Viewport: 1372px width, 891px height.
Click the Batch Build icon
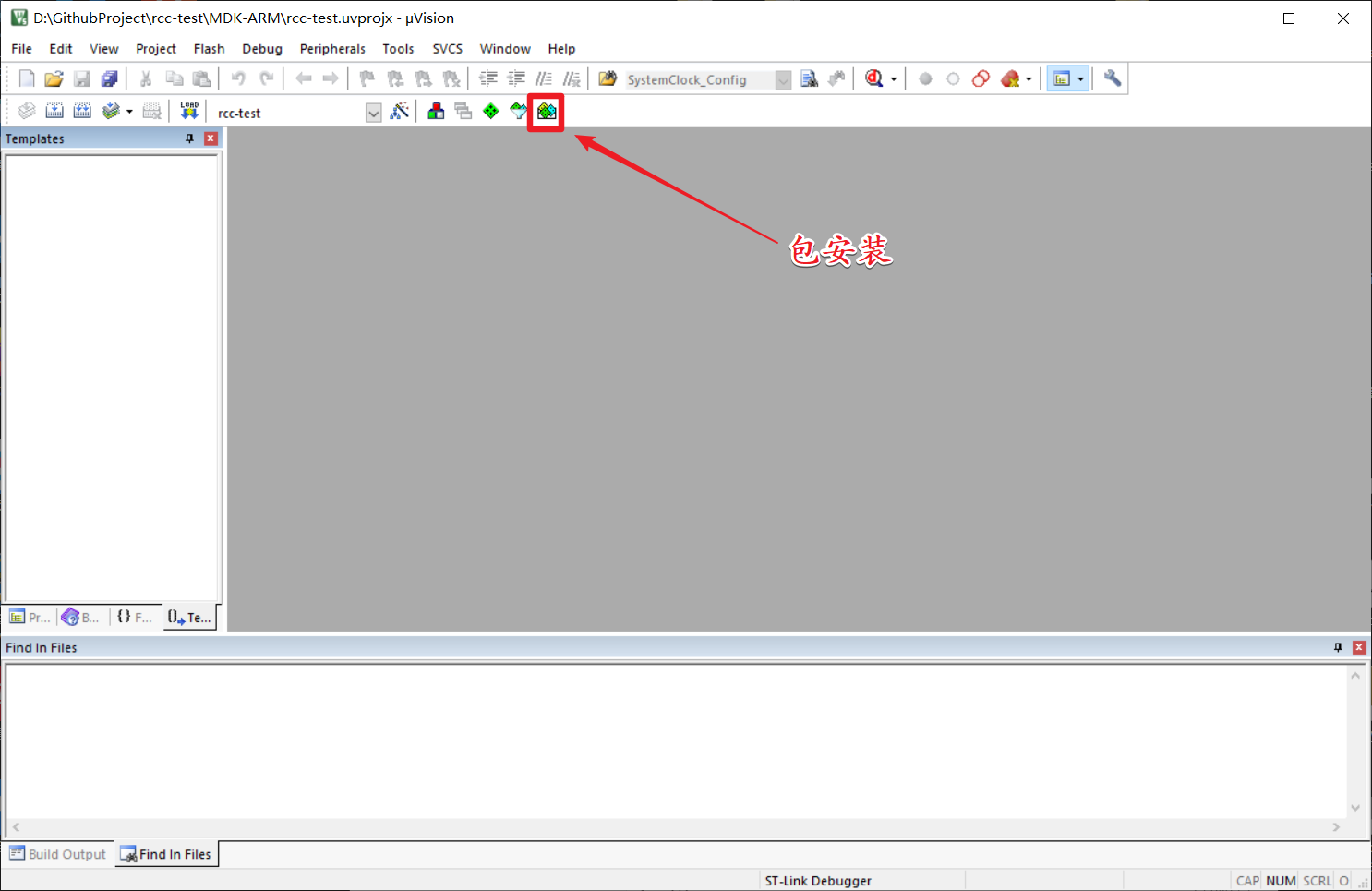tap(111, 112)
